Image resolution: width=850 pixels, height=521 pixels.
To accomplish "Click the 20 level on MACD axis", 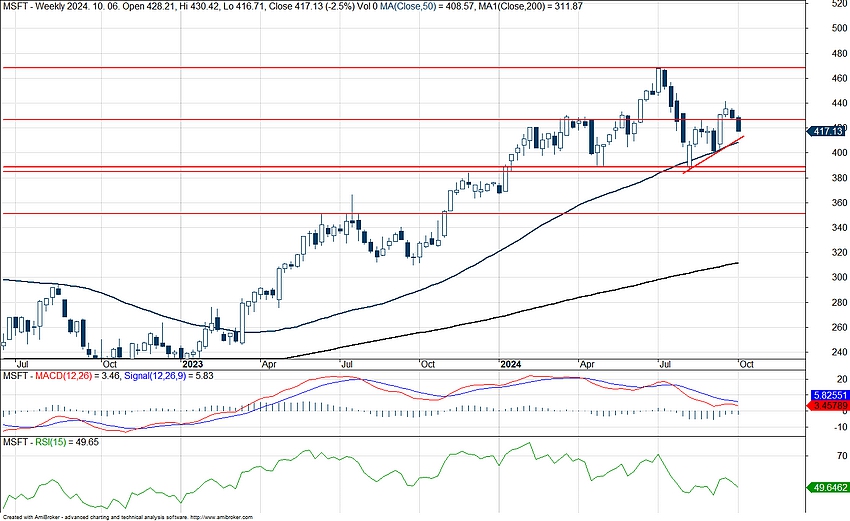I will (842, 379).
